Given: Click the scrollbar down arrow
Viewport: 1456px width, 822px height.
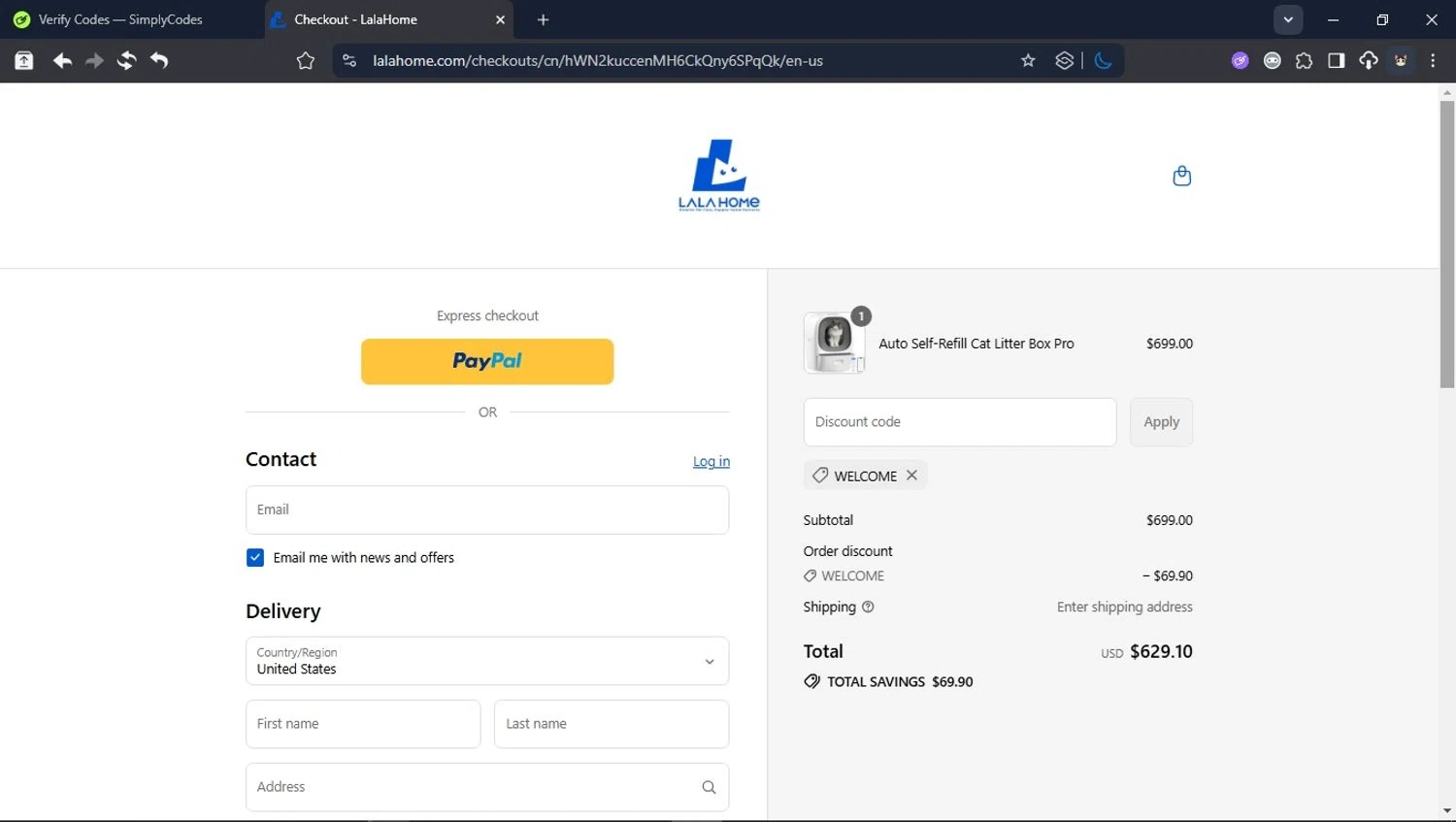Looking at the screenshot, I should coord(1447,812).
